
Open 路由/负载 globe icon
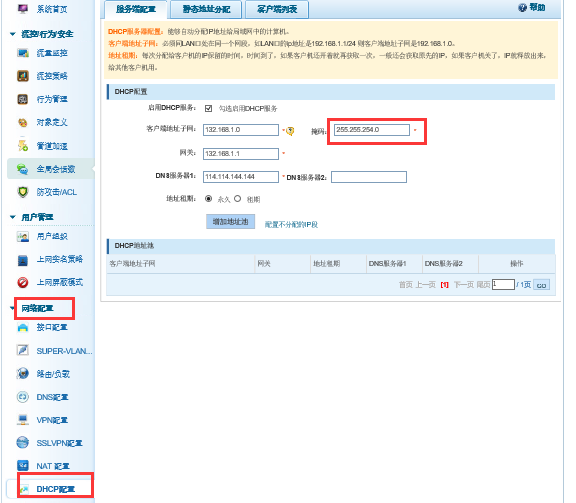coord(23,374)
